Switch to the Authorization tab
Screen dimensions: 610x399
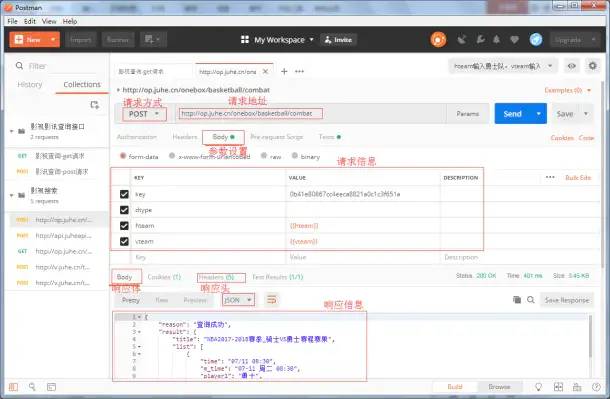point(137,137)
